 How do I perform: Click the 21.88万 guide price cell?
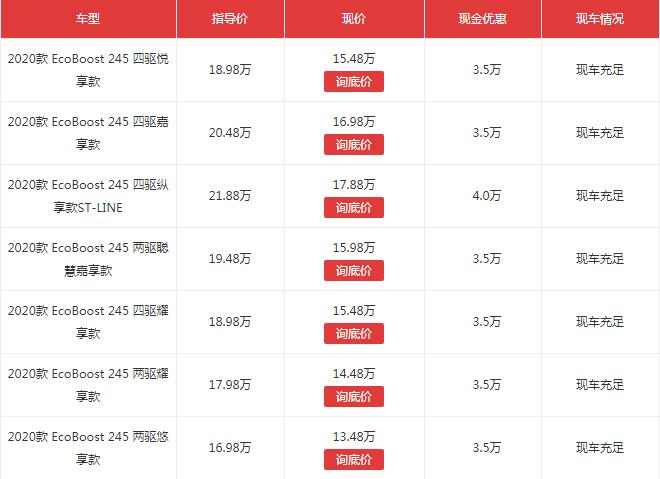click(230, 196)
